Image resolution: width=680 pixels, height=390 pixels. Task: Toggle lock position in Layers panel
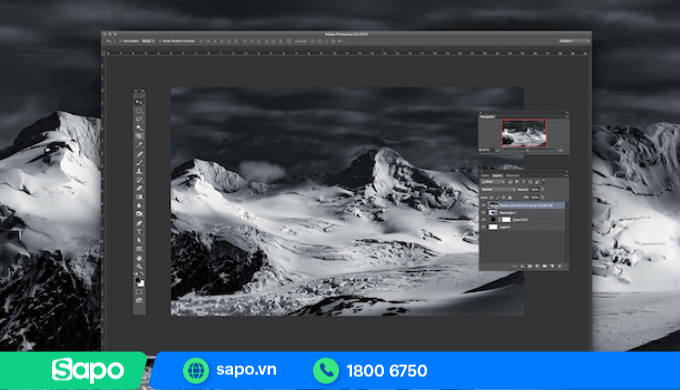pyautogui.click(x=503, y=198)
